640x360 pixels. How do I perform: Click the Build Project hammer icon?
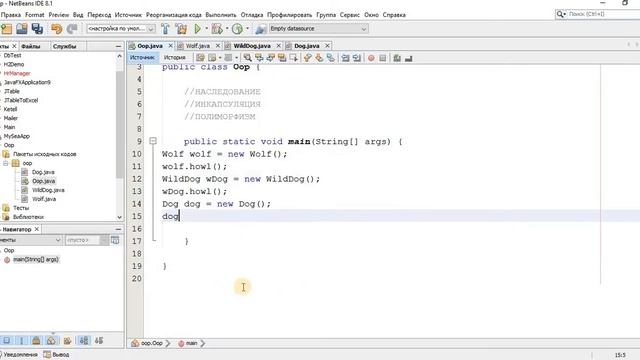coord(165,29)
